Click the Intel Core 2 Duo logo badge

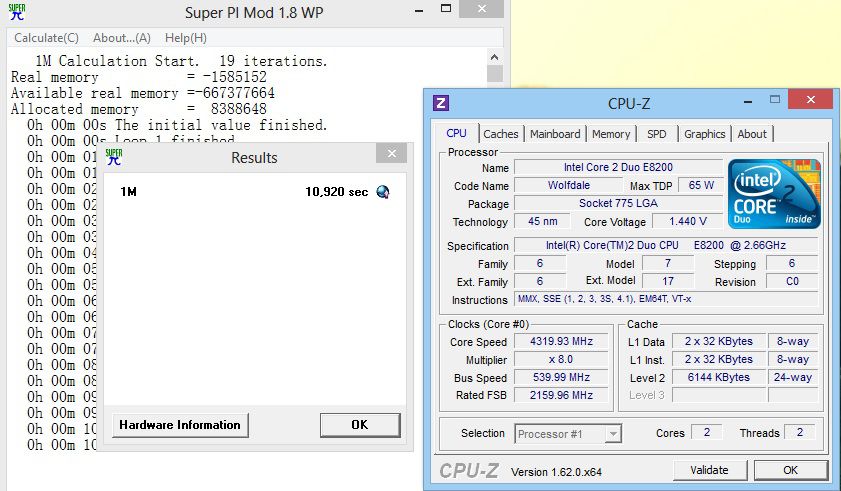pyautogui.click(x=774, y=194)
